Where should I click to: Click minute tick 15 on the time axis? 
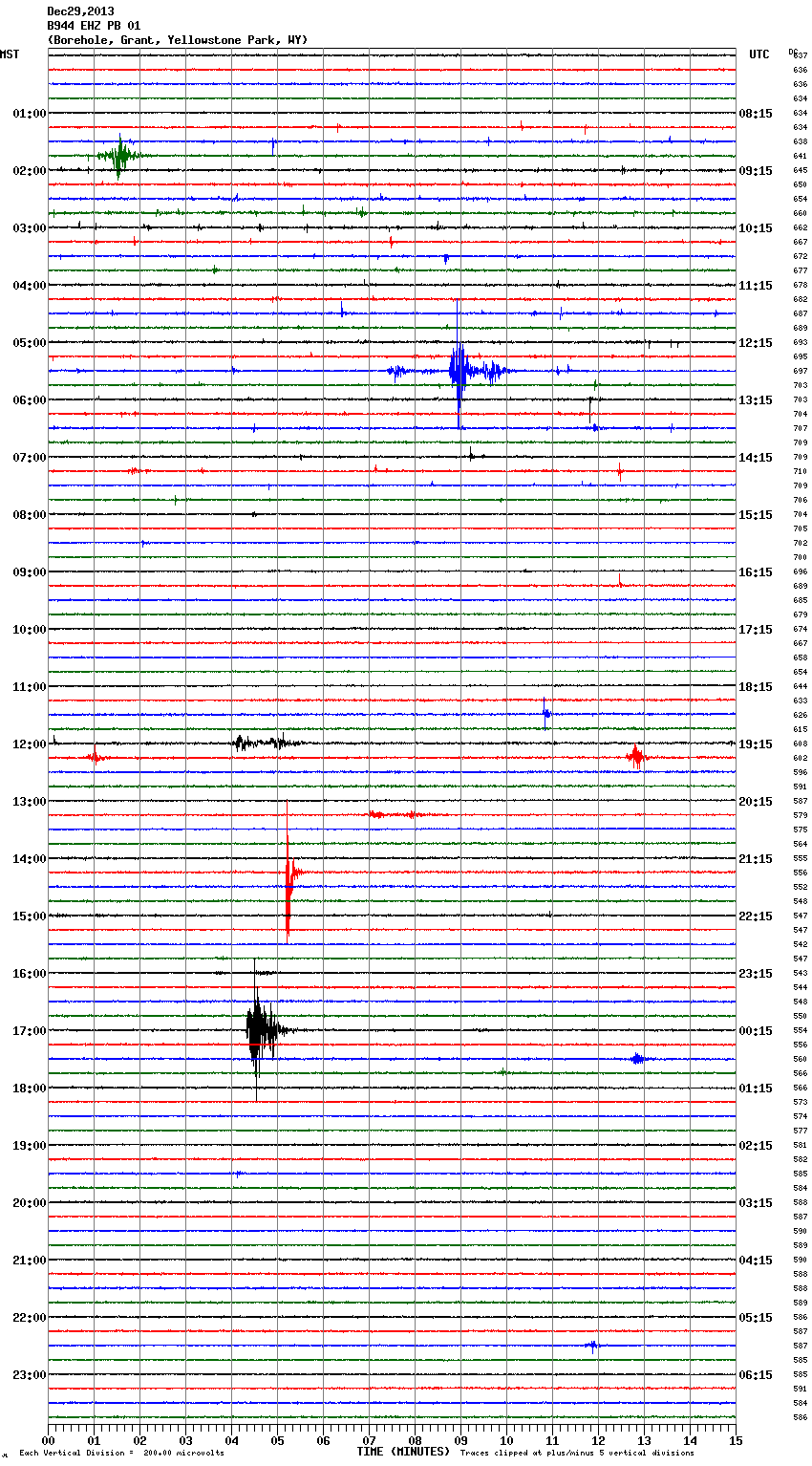[735, 1440]
